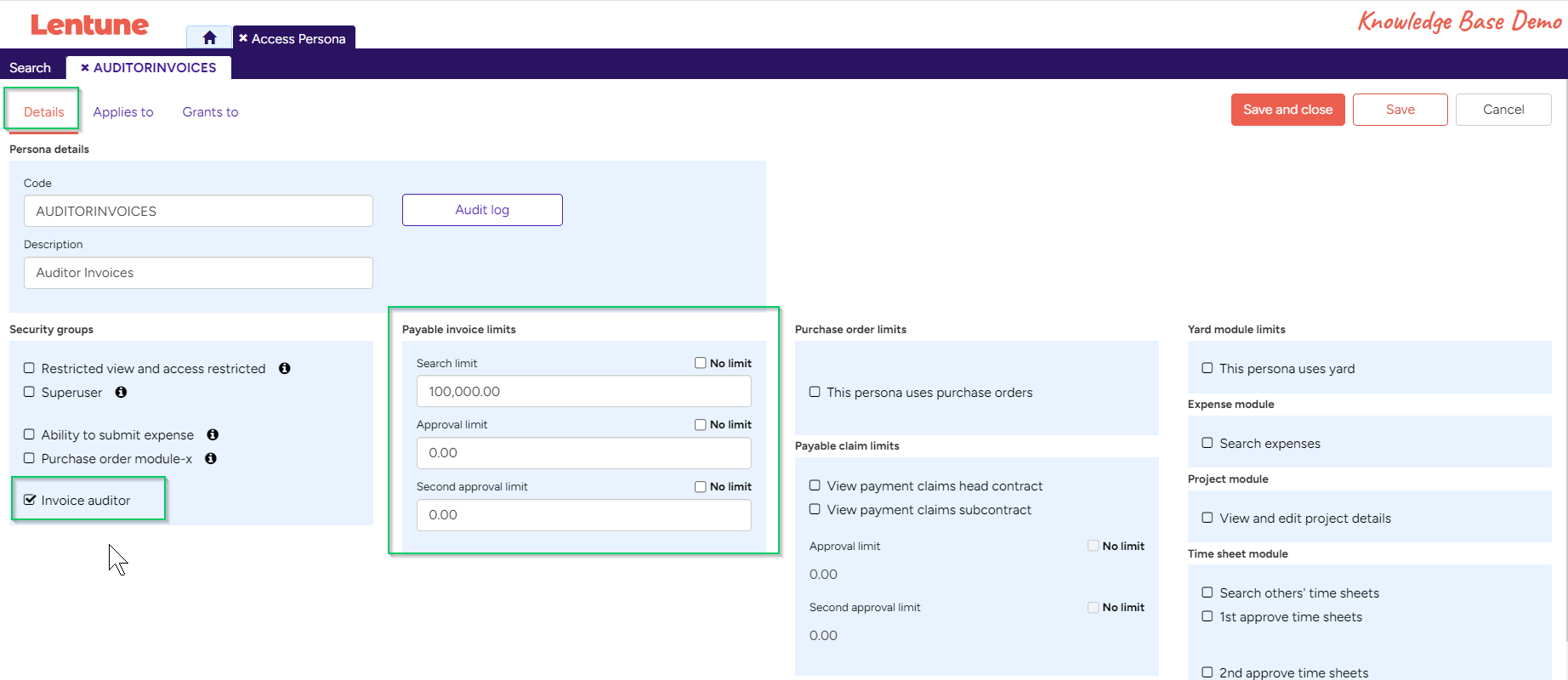Go to the Home tab icon
The image size is (1568, 680).
(x=209, y=37)
